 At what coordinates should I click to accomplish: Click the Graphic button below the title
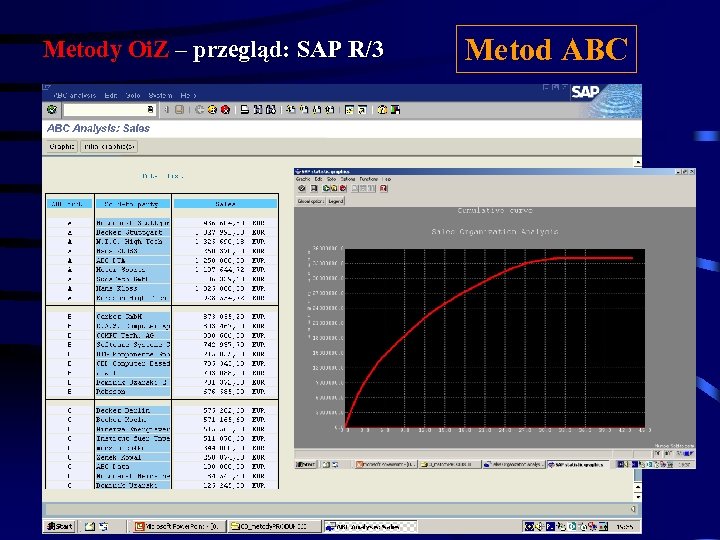62,146
